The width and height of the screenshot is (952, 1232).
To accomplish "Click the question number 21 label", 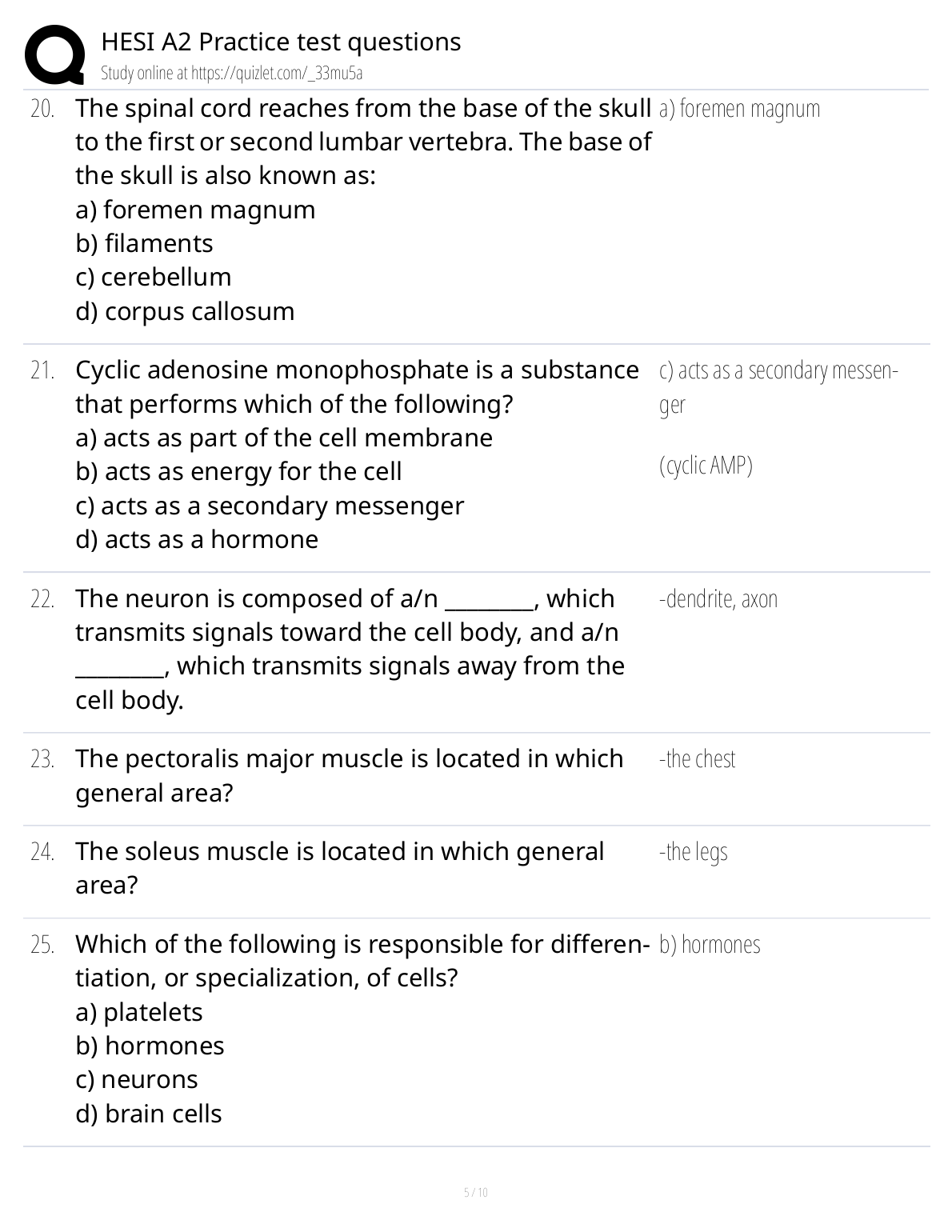I will point(42,370).
